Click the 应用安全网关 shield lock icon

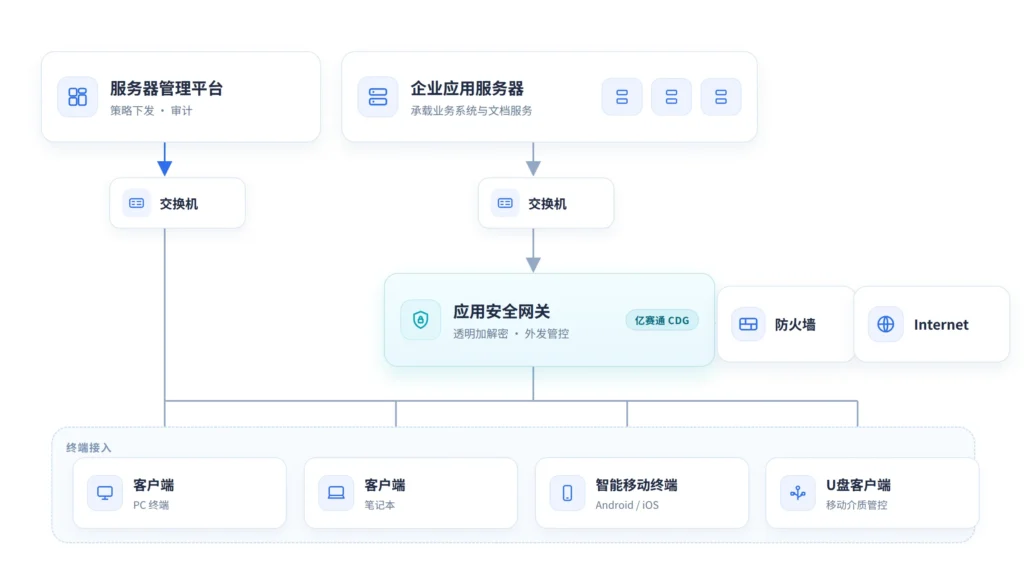421,320
